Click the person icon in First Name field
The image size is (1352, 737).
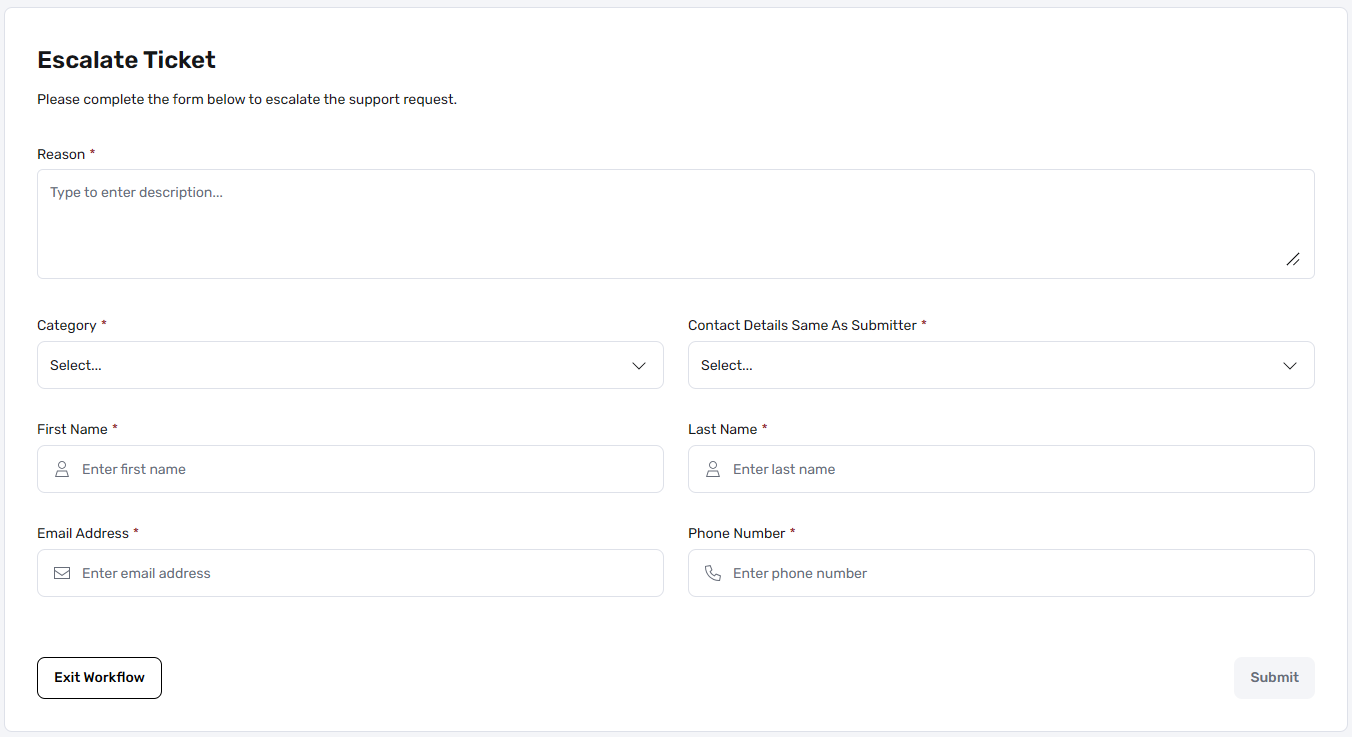pyautogui.click(x=62, y=469)
